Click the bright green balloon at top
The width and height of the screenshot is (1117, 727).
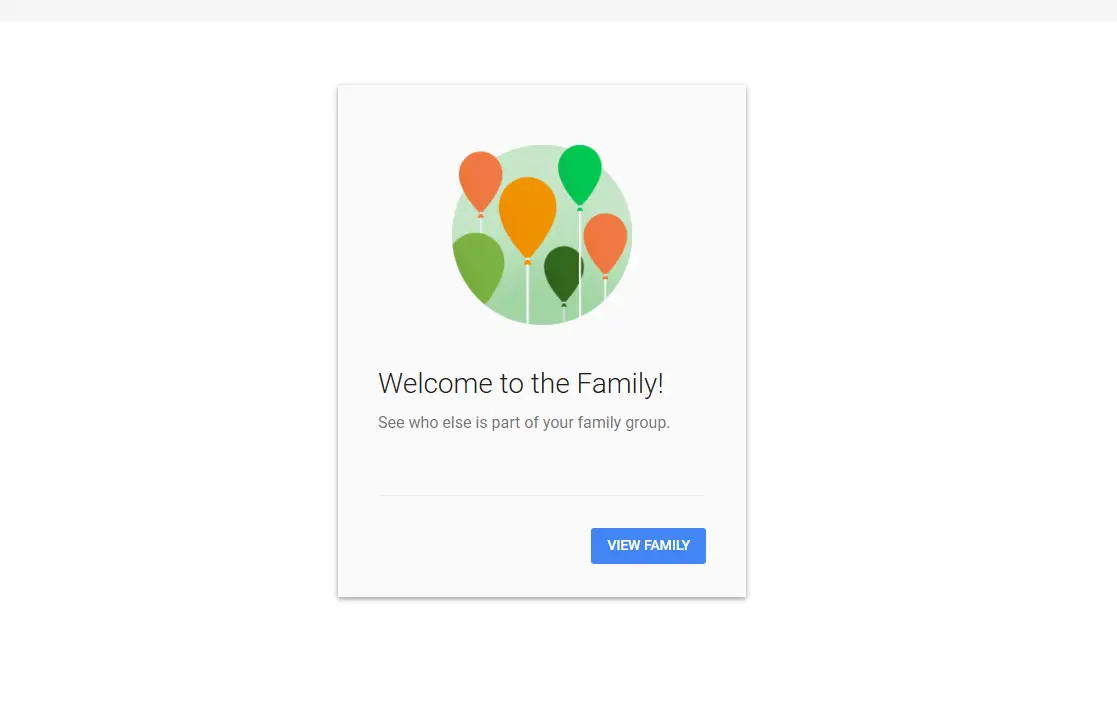point(579,174)
